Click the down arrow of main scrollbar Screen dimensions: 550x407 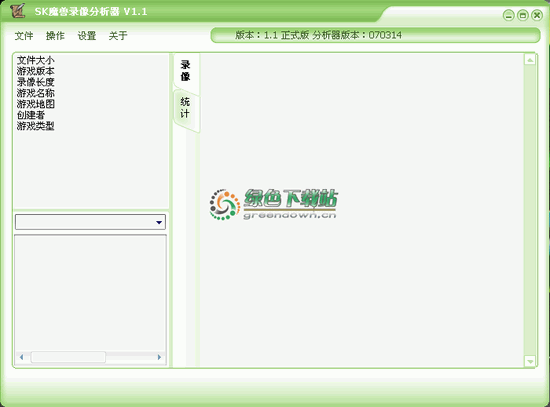530,361
